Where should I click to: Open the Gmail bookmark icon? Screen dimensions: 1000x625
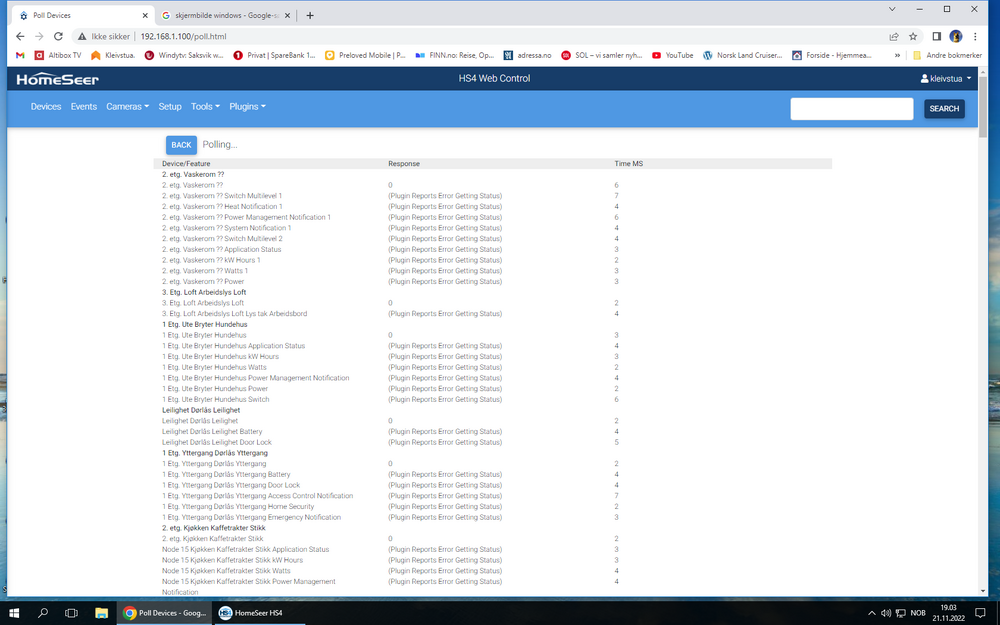coord(20,55)
